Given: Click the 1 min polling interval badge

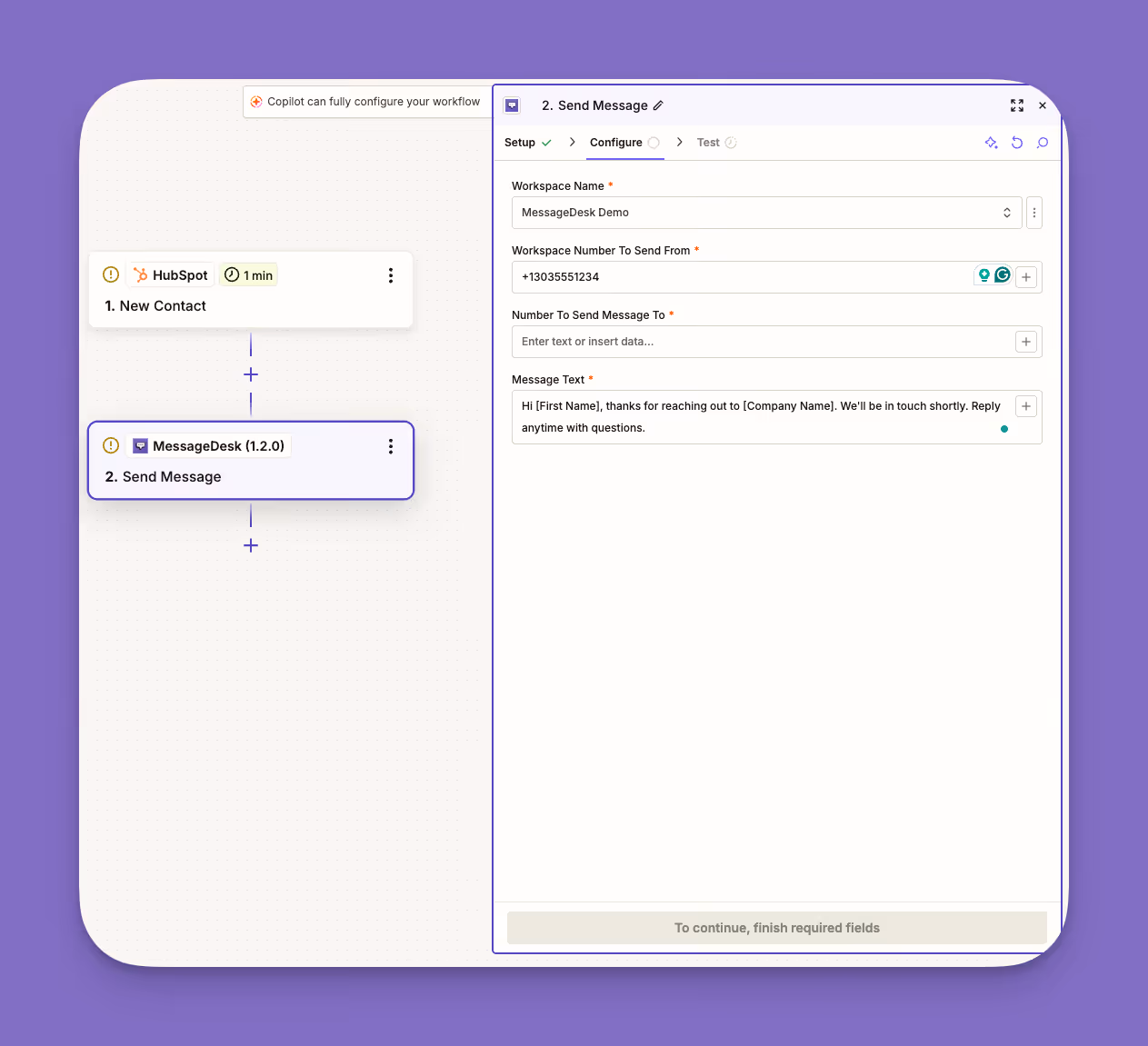Looking at the screenshot, I should point(248,275).
